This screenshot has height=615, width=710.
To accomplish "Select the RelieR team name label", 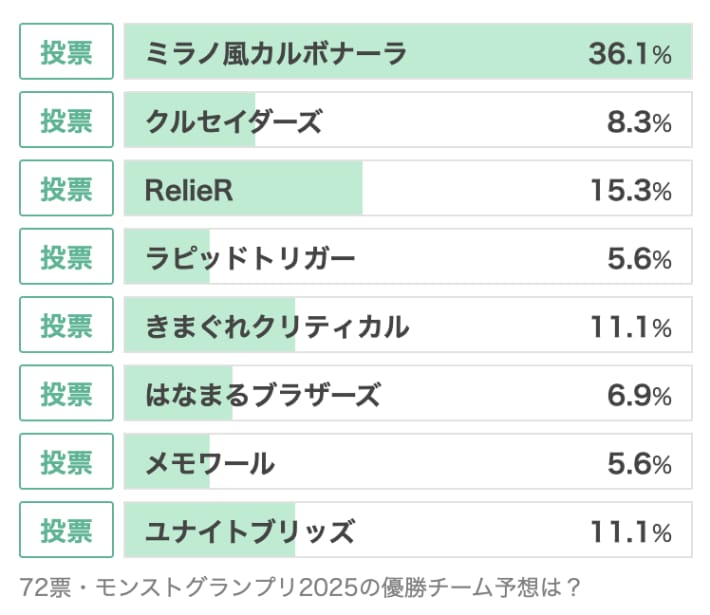I will click(x=189, y=189).
